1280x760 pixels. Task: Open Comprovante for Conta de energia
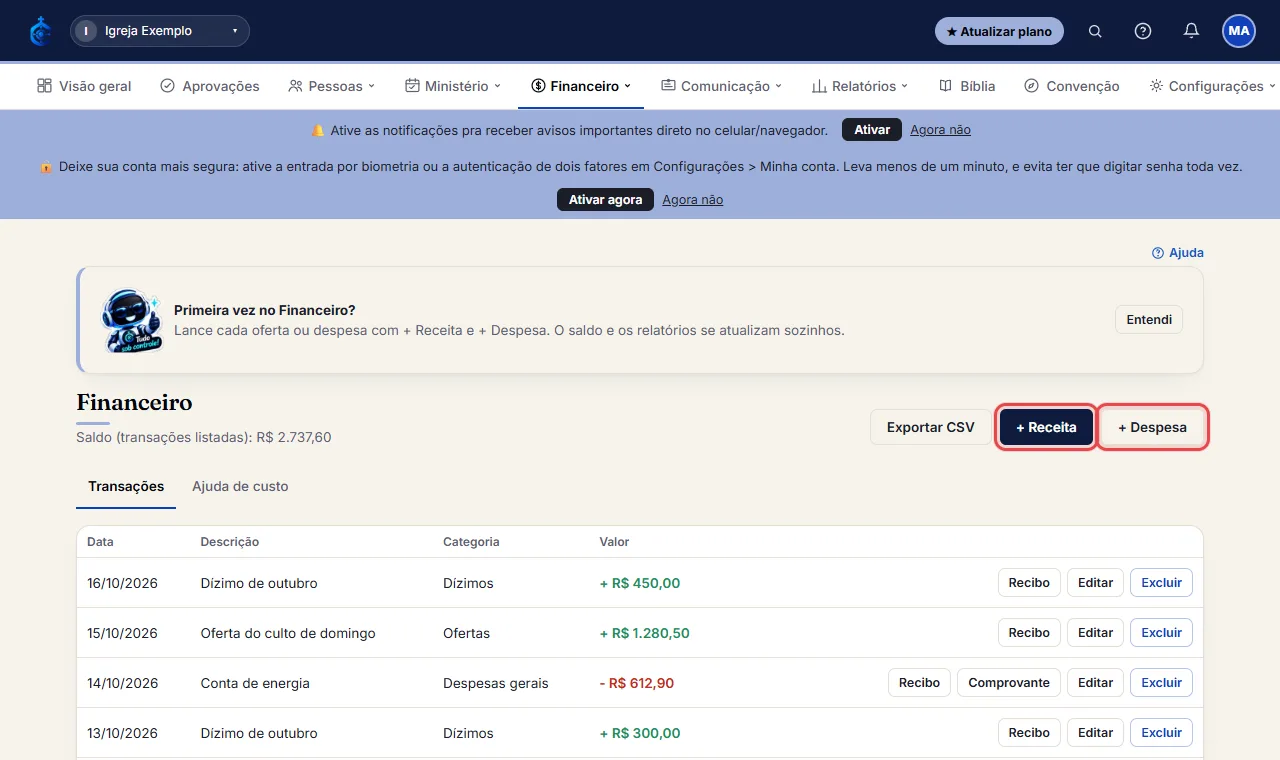[x=1009, y=683]
